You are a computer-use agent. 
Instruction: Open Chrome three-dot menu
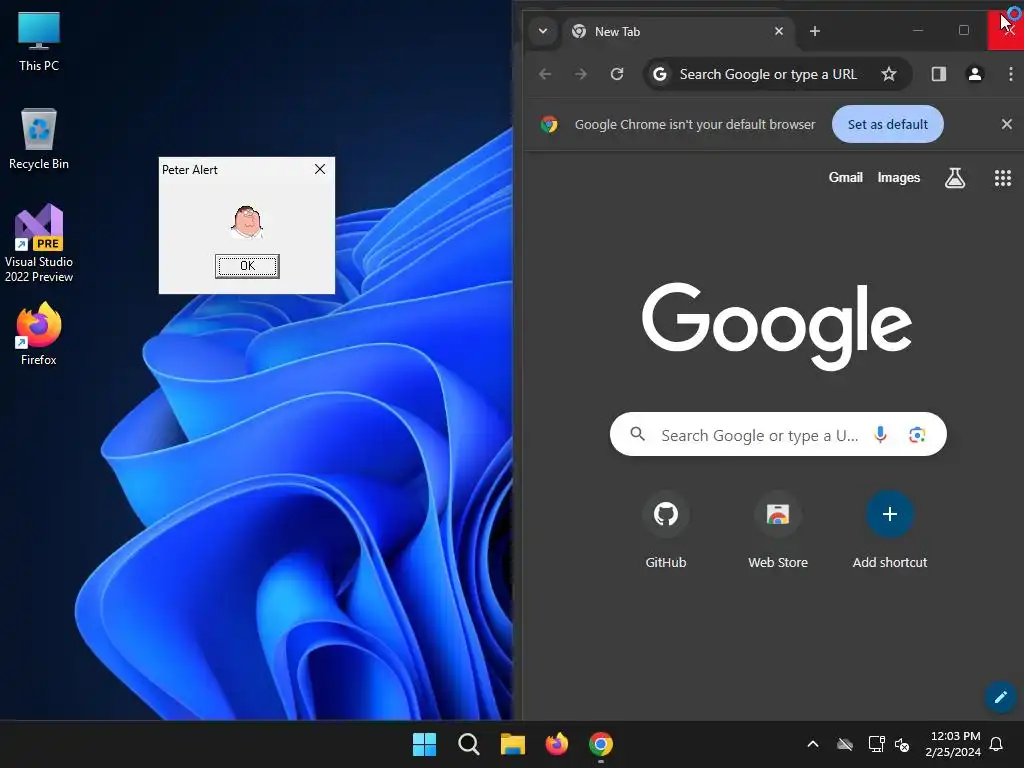1010,74
